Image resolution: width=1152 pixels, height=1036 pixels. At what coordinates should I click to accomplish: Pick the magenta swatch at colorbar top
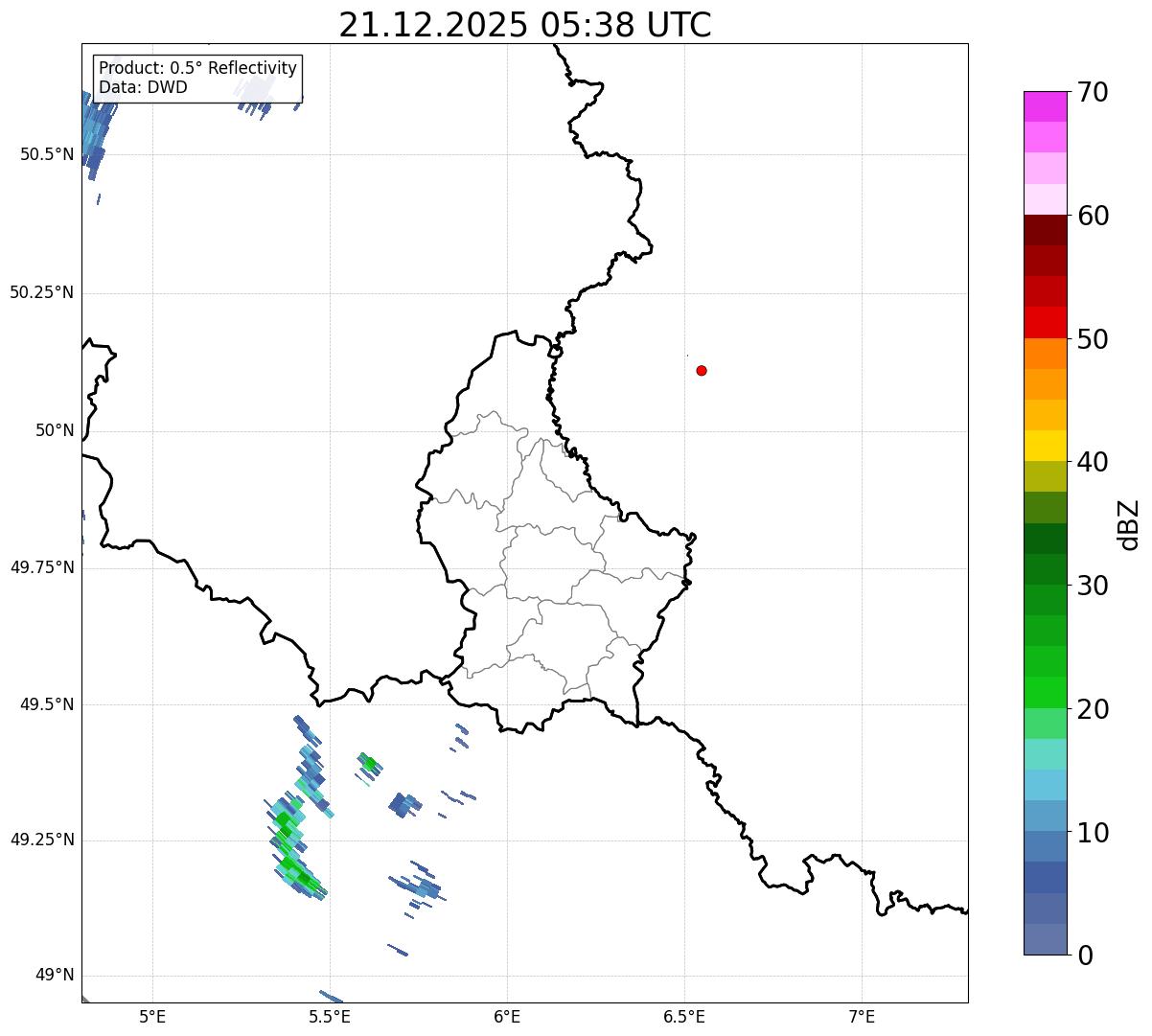pyautogui.click(x=1045, y=106)
